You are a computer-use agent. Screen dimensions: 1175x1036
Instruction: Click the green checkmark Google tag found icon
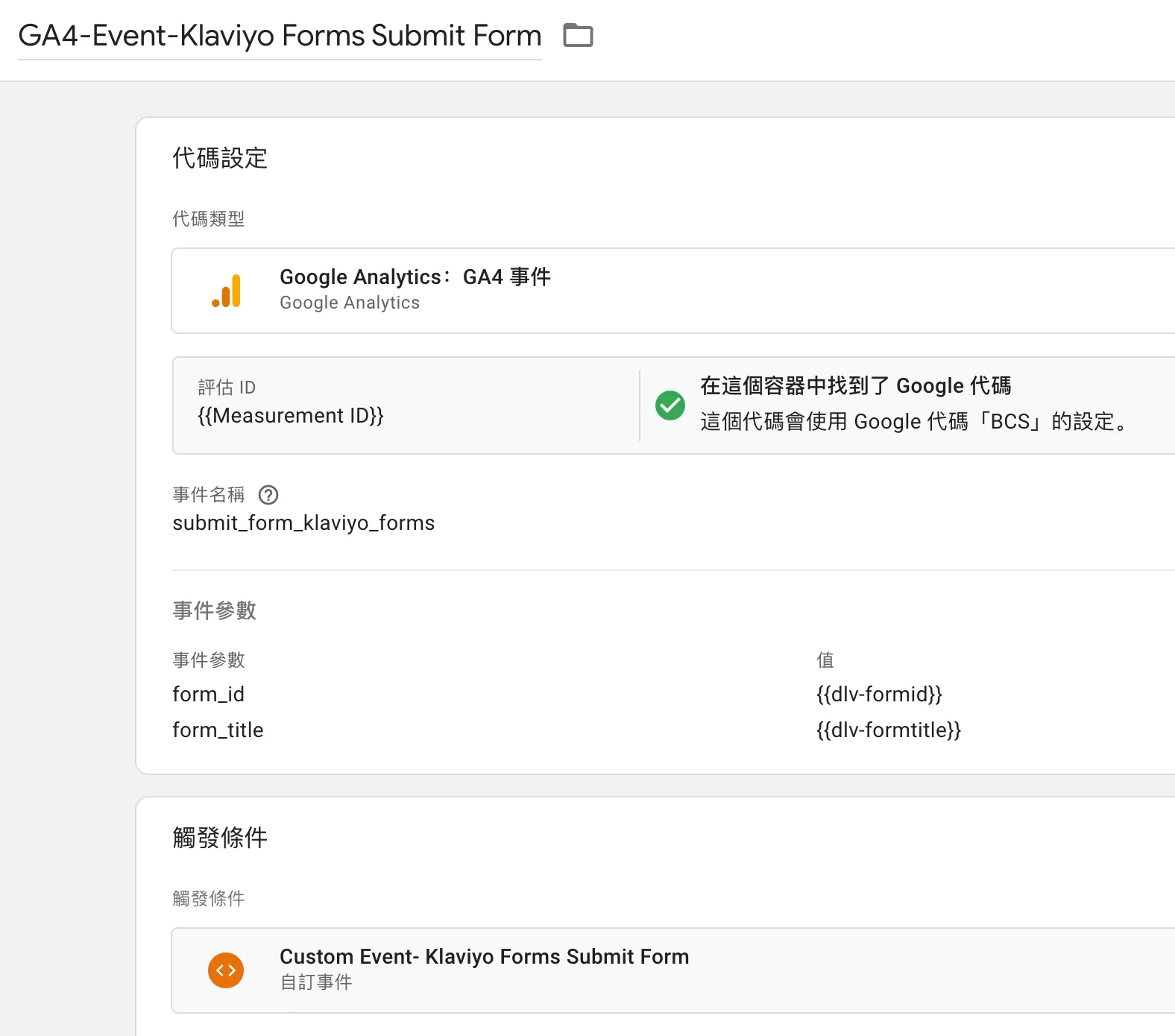coord(670,405)
